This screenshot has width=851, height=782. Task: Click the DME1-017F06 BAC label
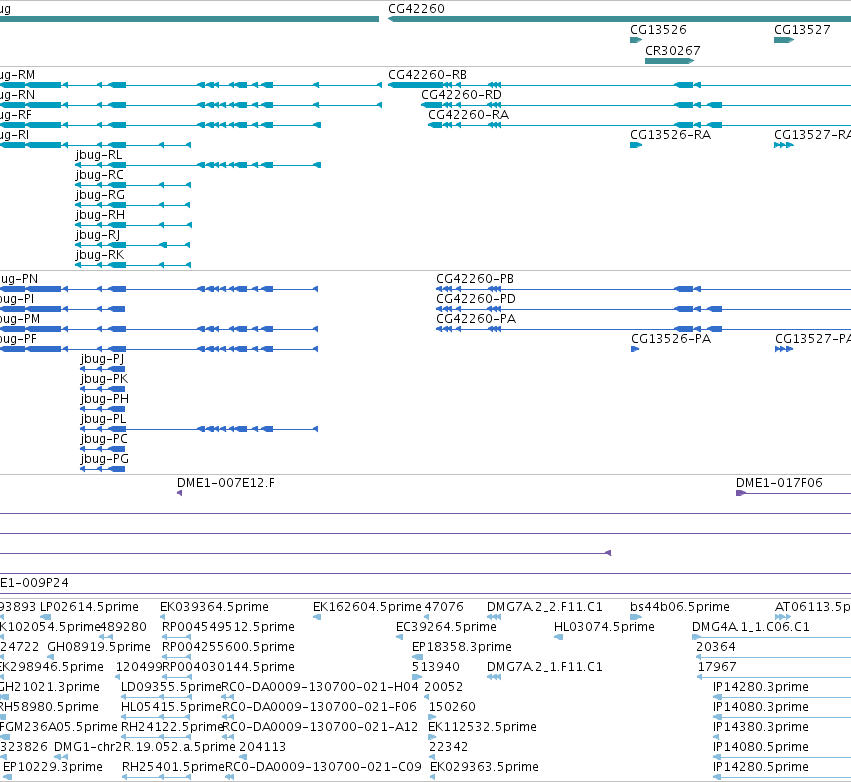[779, 483]
